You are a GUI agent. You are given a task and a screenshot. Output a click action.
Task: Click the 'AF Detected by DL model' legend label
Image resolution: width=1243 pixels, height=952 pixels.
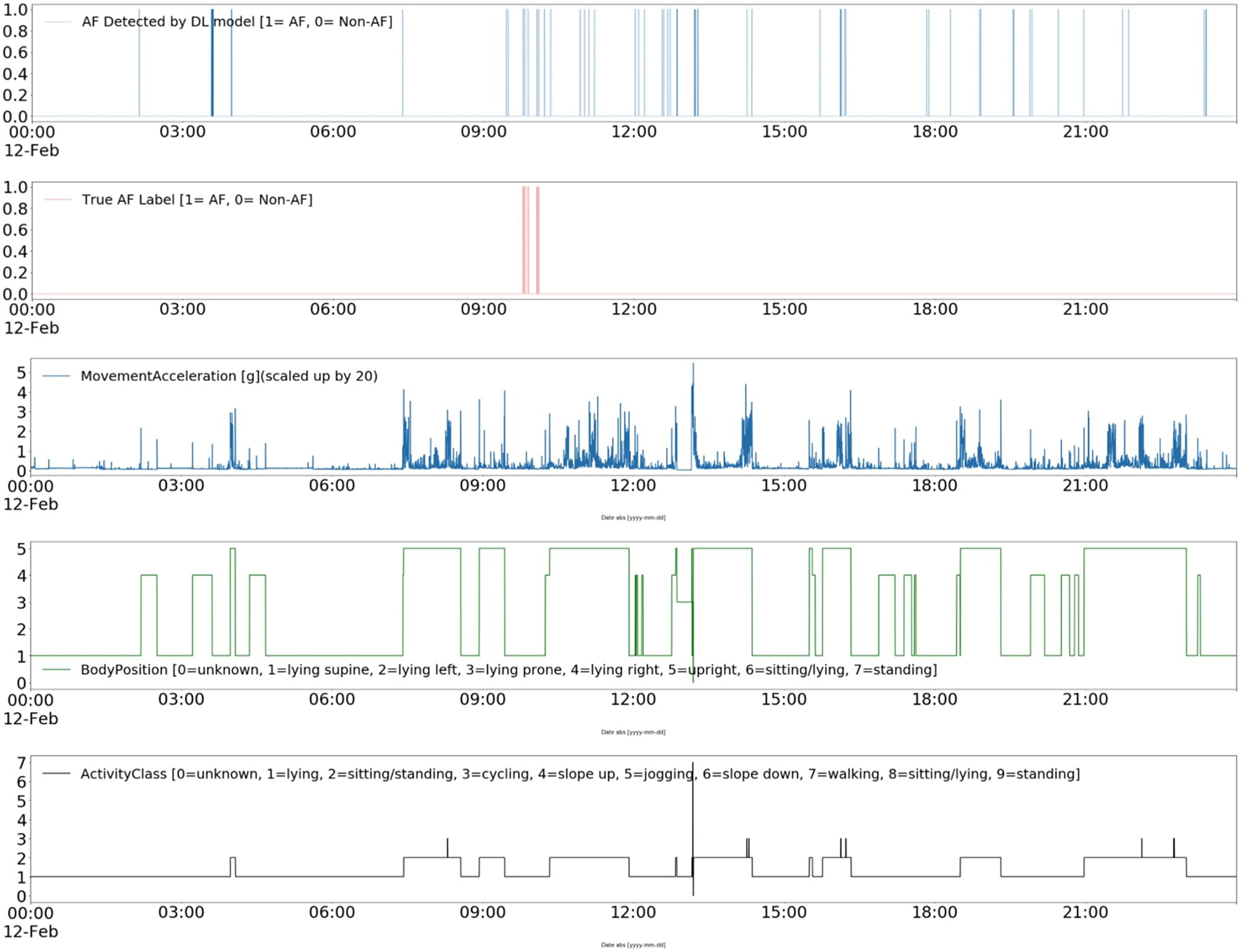(236, 22)
